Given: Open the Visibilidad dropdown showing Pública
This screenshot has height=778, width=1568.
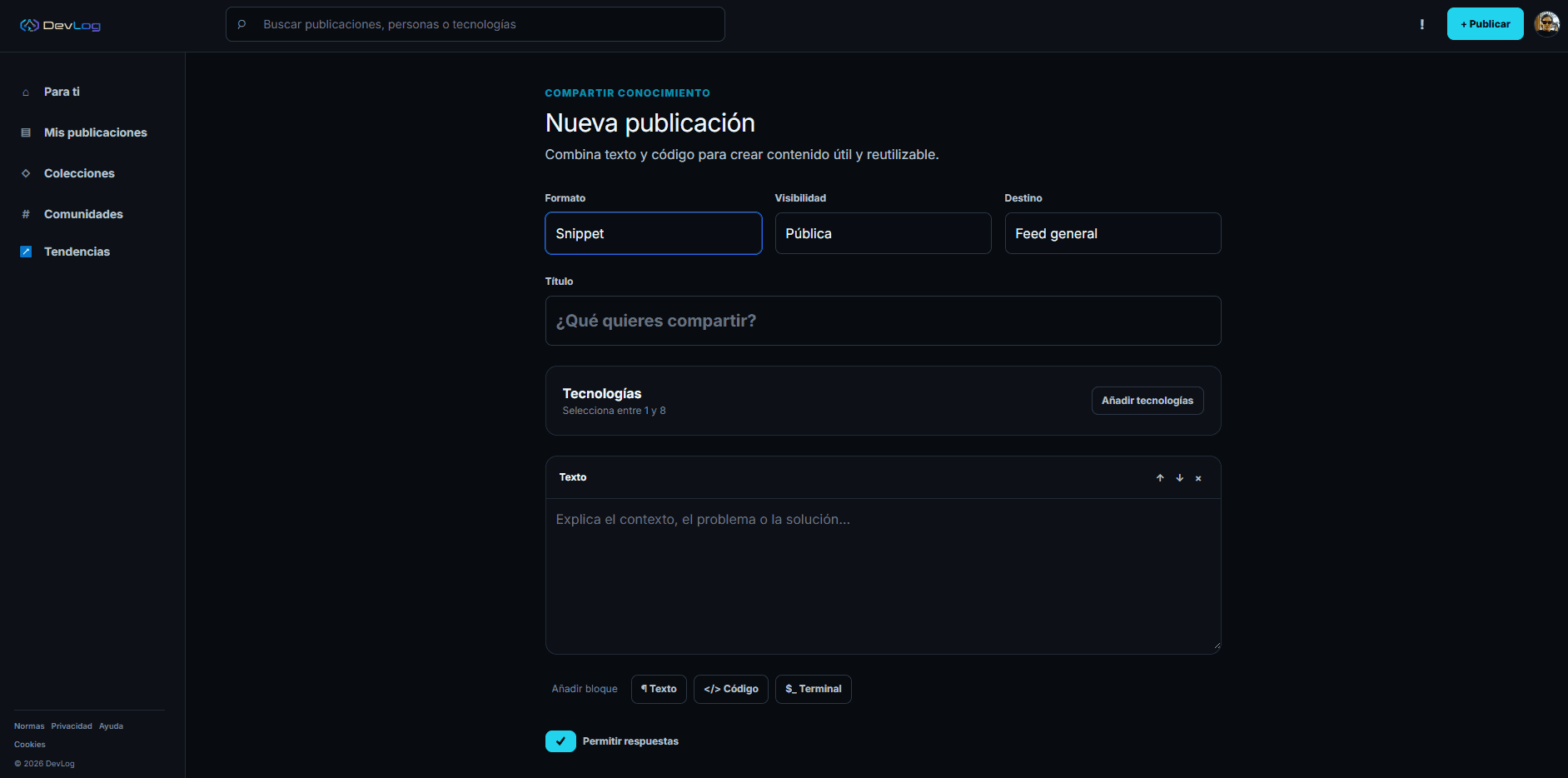Looking at the screenshot, I should 884,233.
